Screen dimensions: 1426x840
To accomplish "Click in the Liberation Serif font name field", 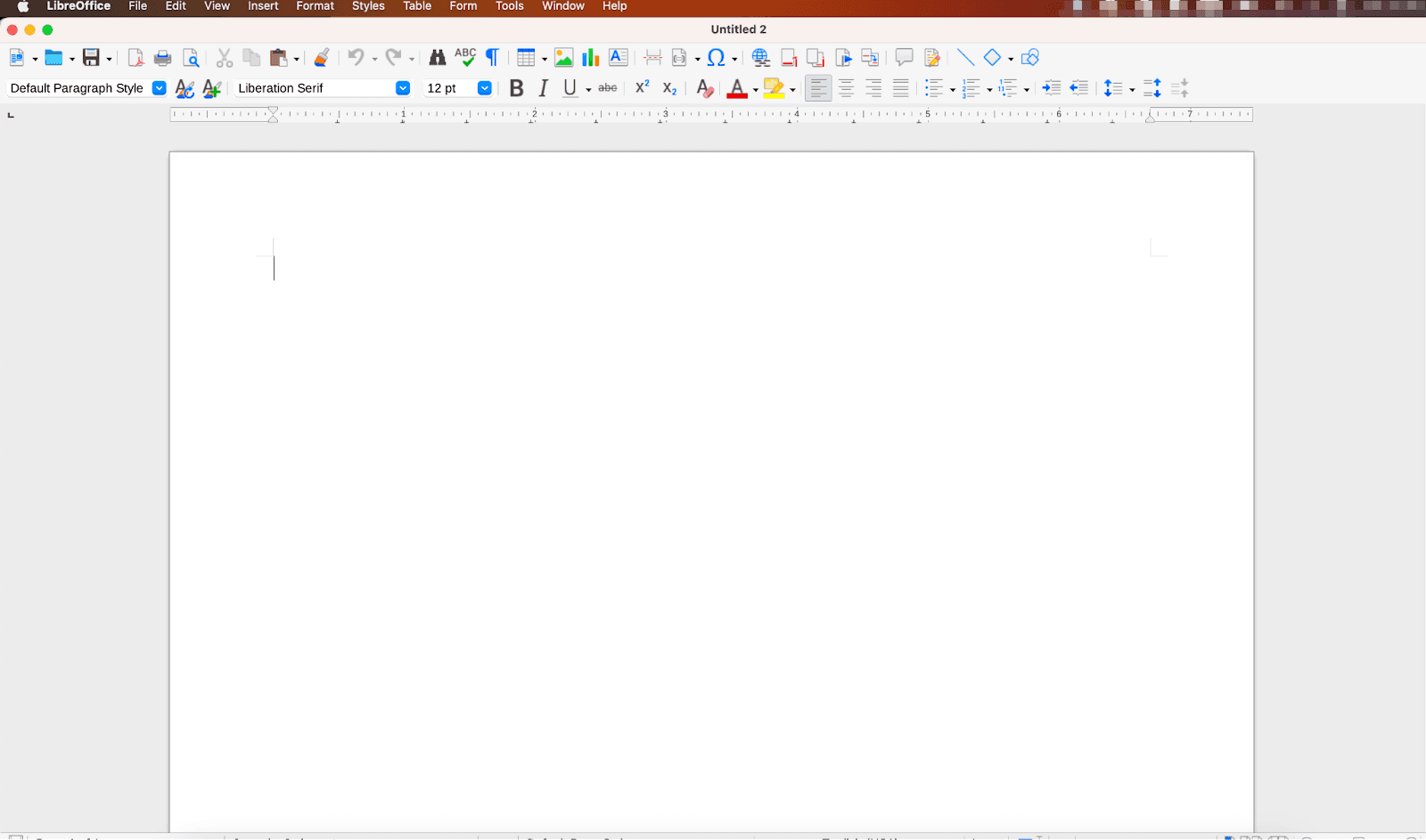I will click(312, 88).
